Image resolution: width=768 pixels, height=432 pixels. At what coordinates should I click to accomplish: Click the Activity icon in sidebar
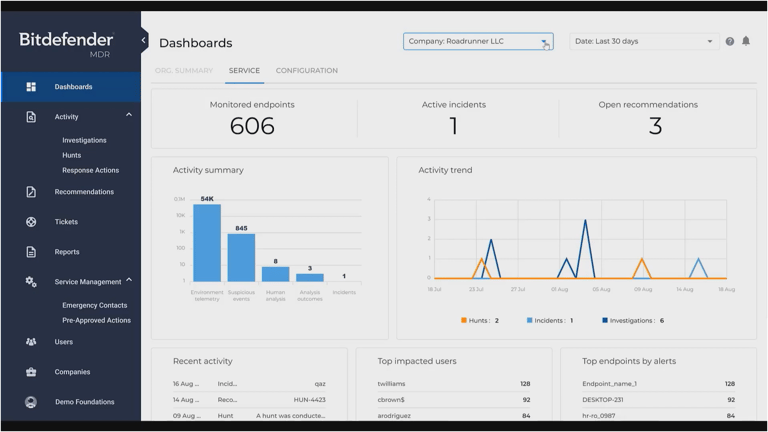coord(31,117)
